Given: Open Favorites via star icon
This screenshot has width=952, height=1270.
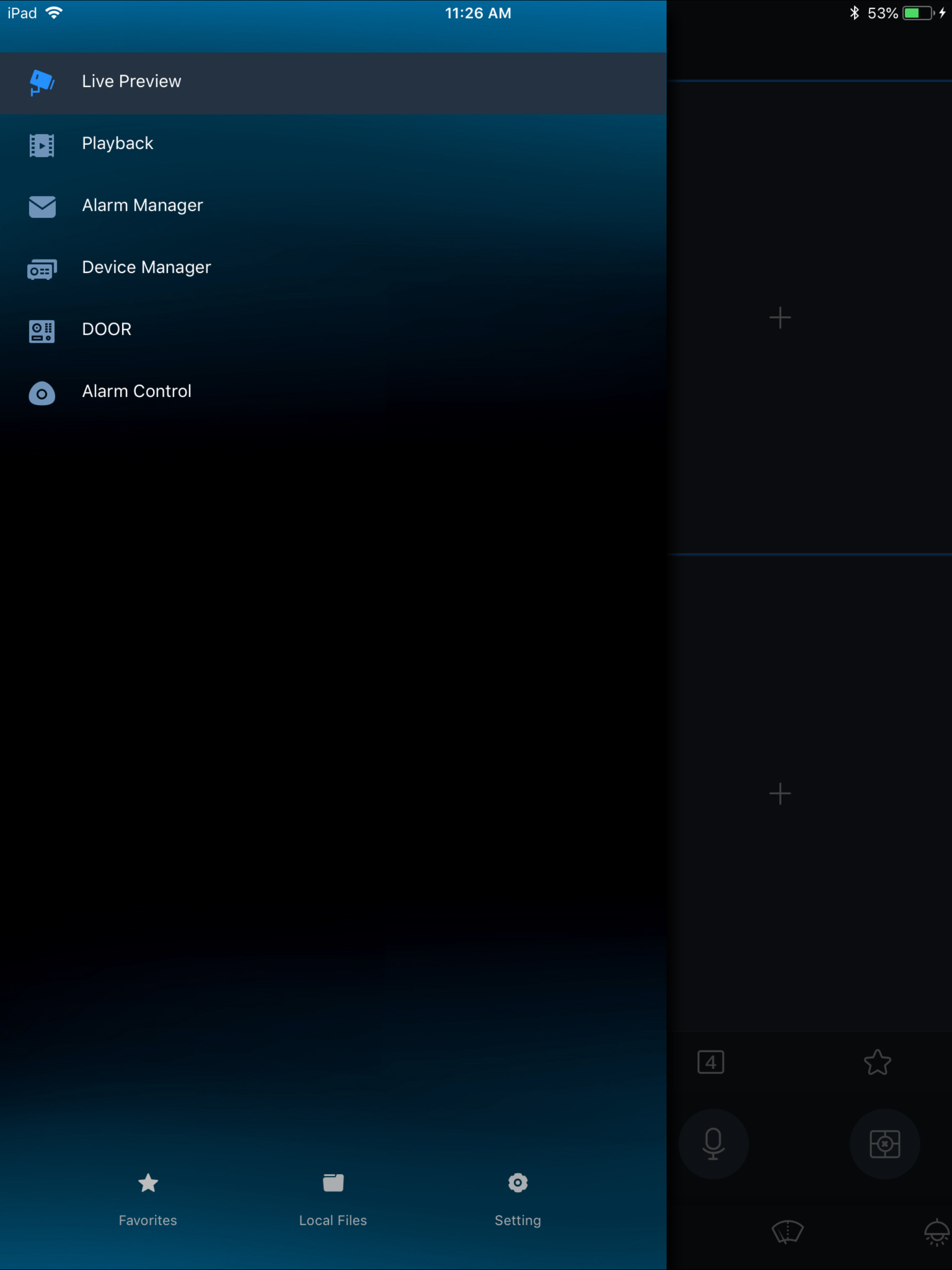Looking at the screenshot, I should point(148,1184).
